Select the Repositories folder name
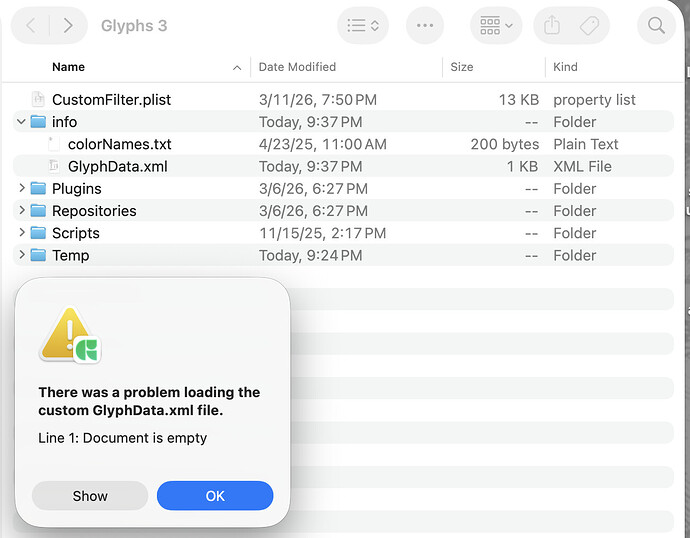Screen dimensions: 690x538 point(94,211)
